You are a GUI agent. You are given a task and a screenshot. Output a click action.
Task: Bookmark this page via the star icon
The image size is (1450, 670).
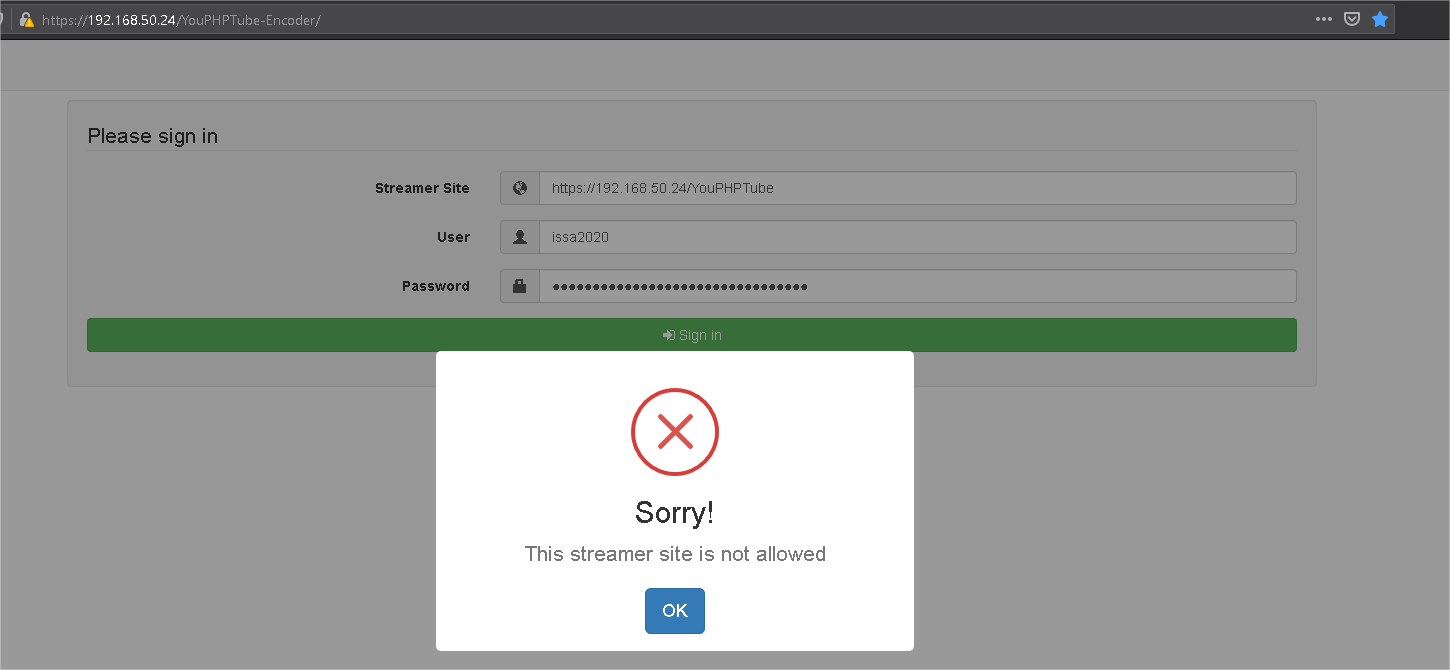pos(1381,18)
